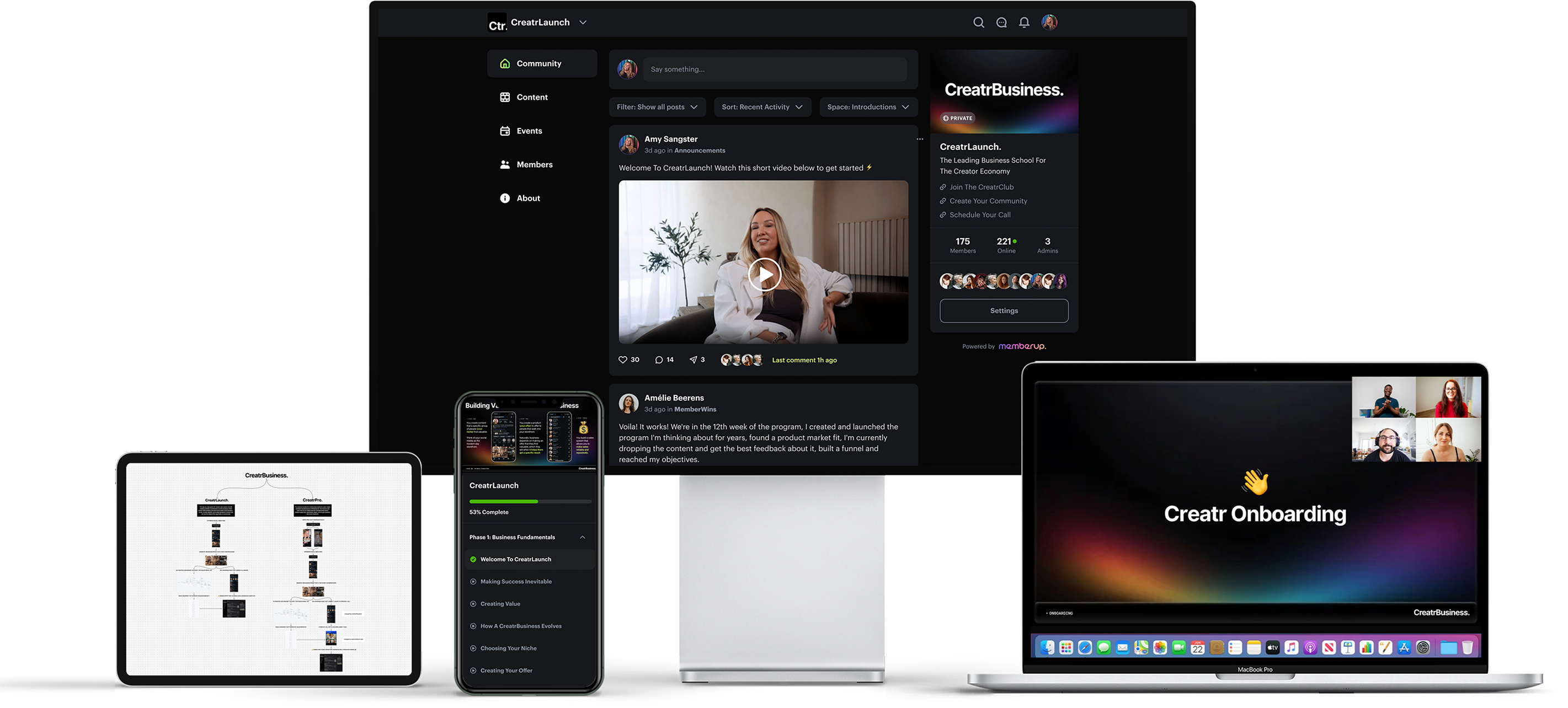This screenshot has width=1568, height=708.
Task: Click the 53% Complete progress bar
Action: point(530,501)
